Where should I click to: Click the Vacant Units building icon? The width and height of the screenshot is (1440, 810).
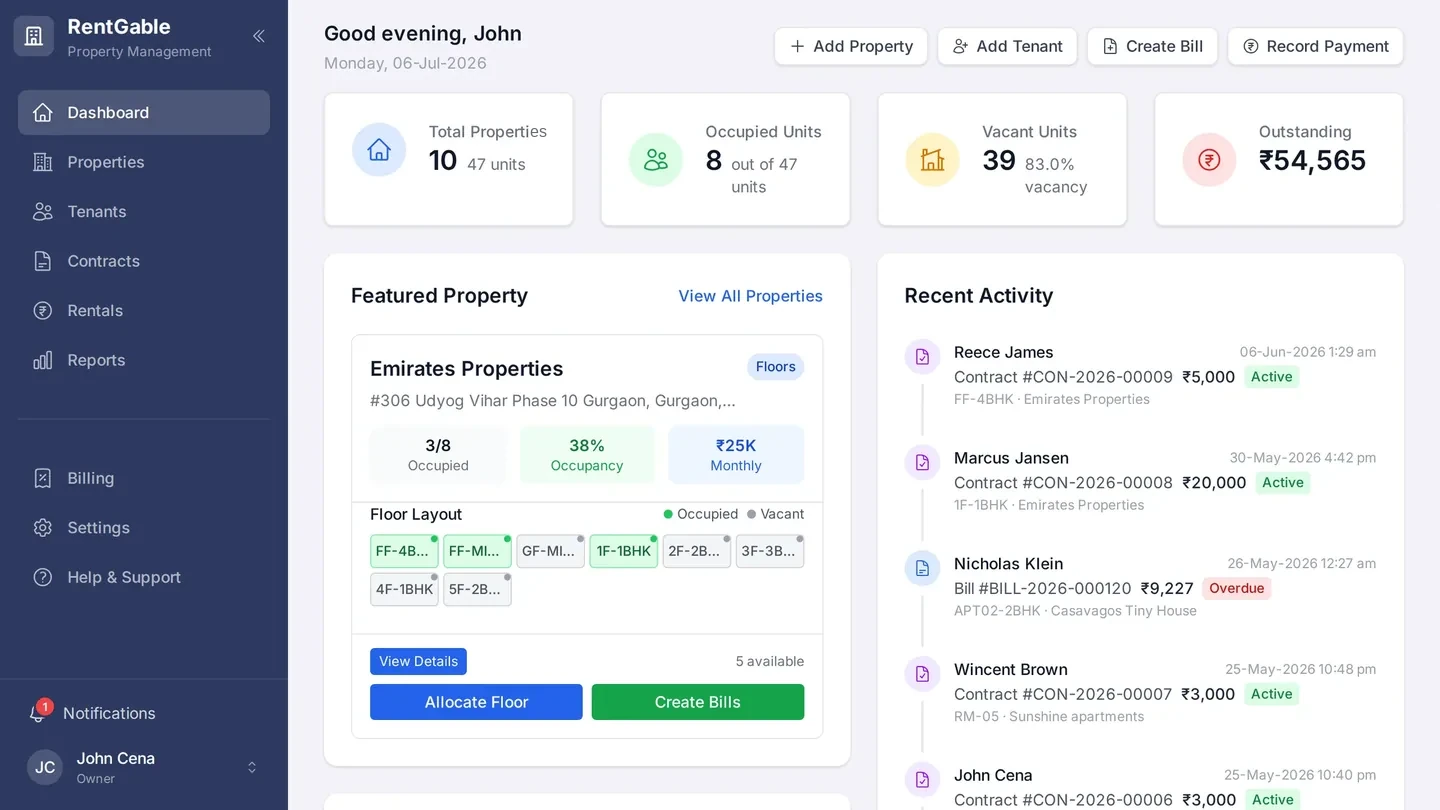tap(932, 159)
